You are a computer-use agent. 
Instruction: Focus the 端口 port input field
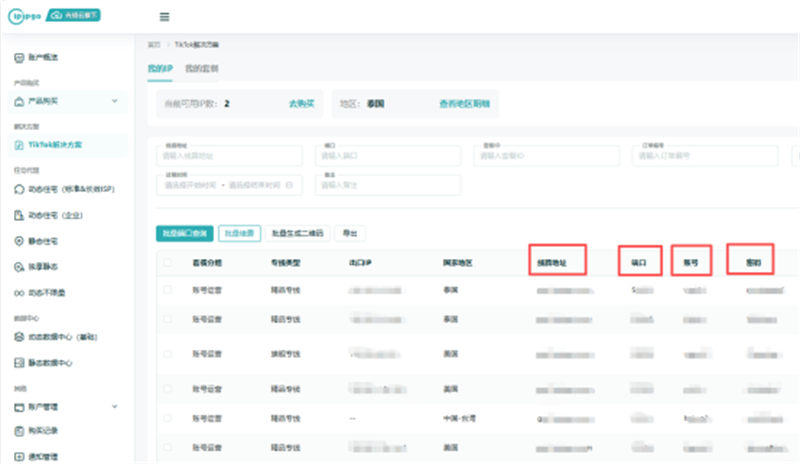388,156
